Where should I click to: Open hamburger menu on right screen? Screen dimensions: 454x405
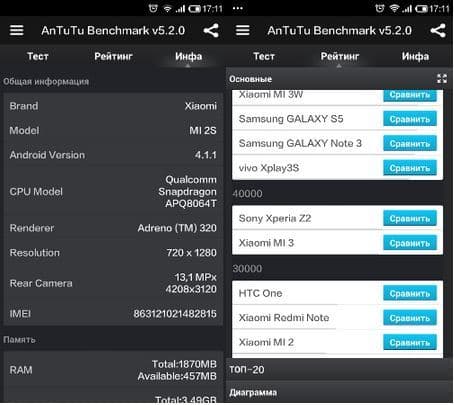[x=242, y=30]
